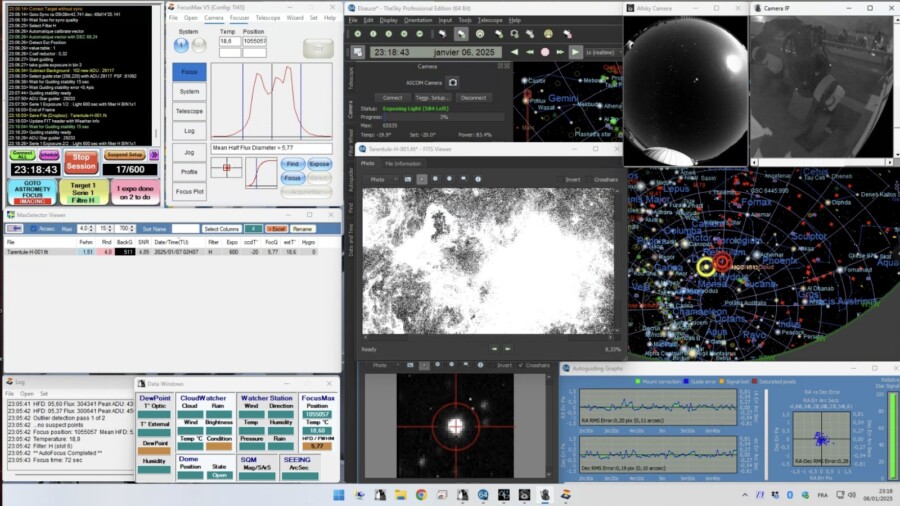This screenshot has height=506, width=900.
Task: Click the computer clock icon beside the time display
Action: click(x=358, y=52)
